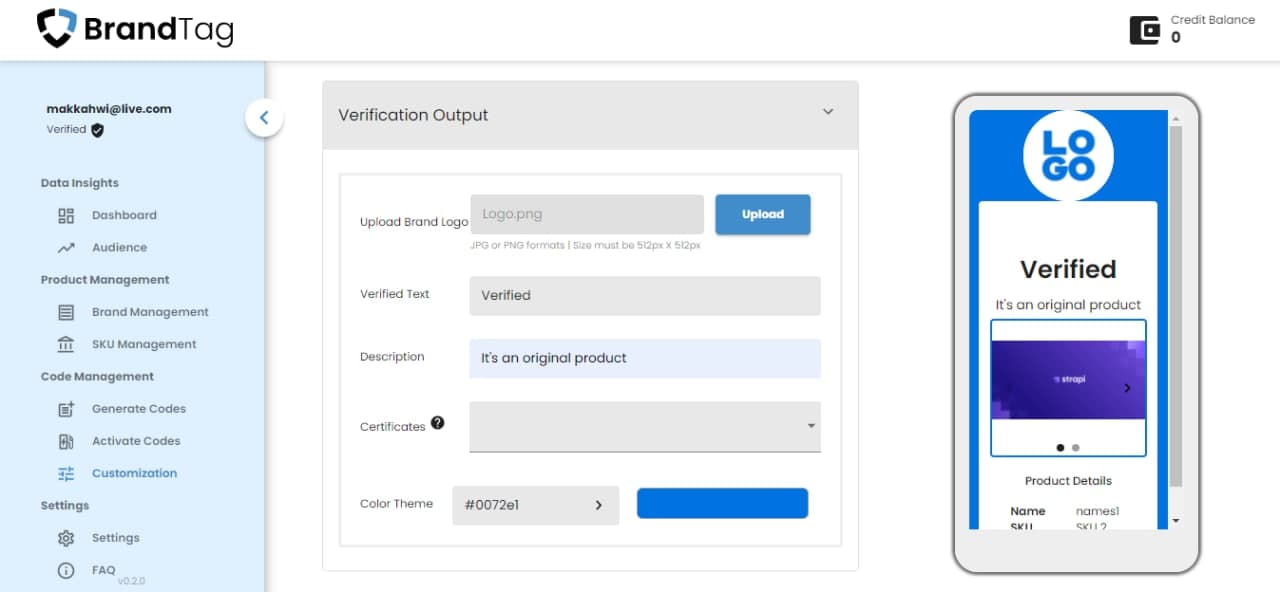
Task: Click the JPG or PNG formats hint text
Action: pyautogui.click(x=585, y=245)
